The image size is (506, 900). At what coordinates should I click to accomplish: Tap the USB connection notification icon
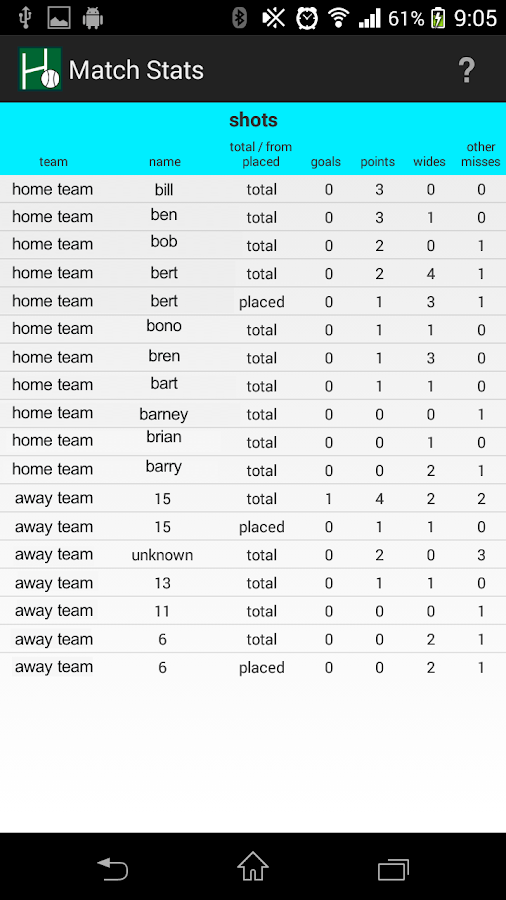point(25,18)
